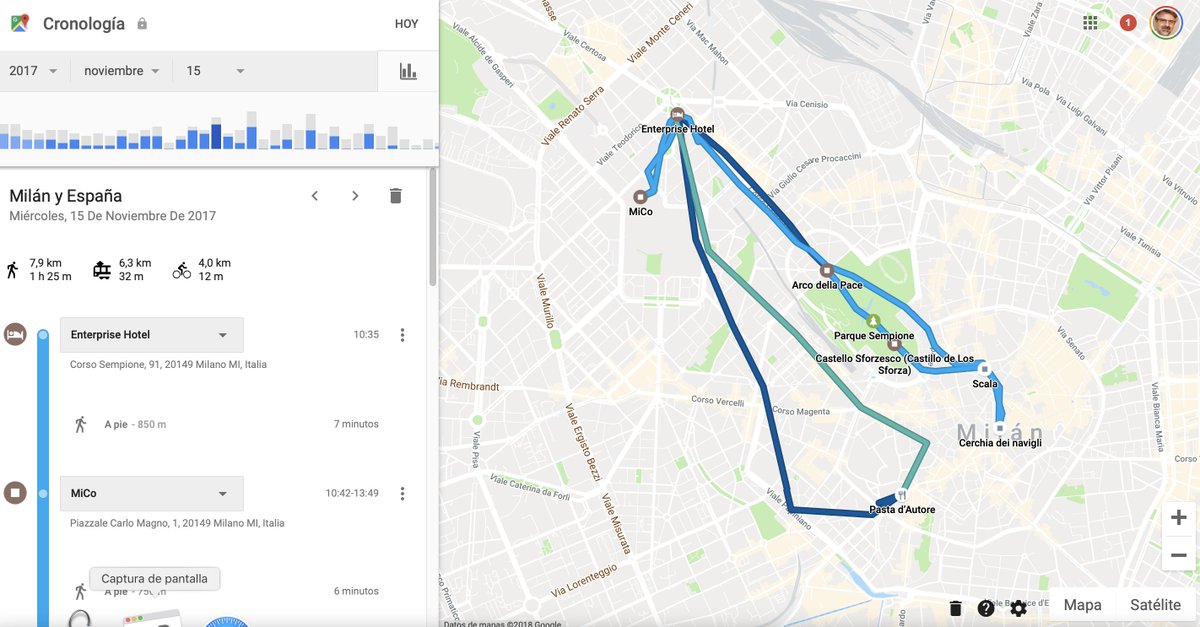
Task: Click hotel bed icon on timeline
Action: pyautogui.click(x=14, y=334)
